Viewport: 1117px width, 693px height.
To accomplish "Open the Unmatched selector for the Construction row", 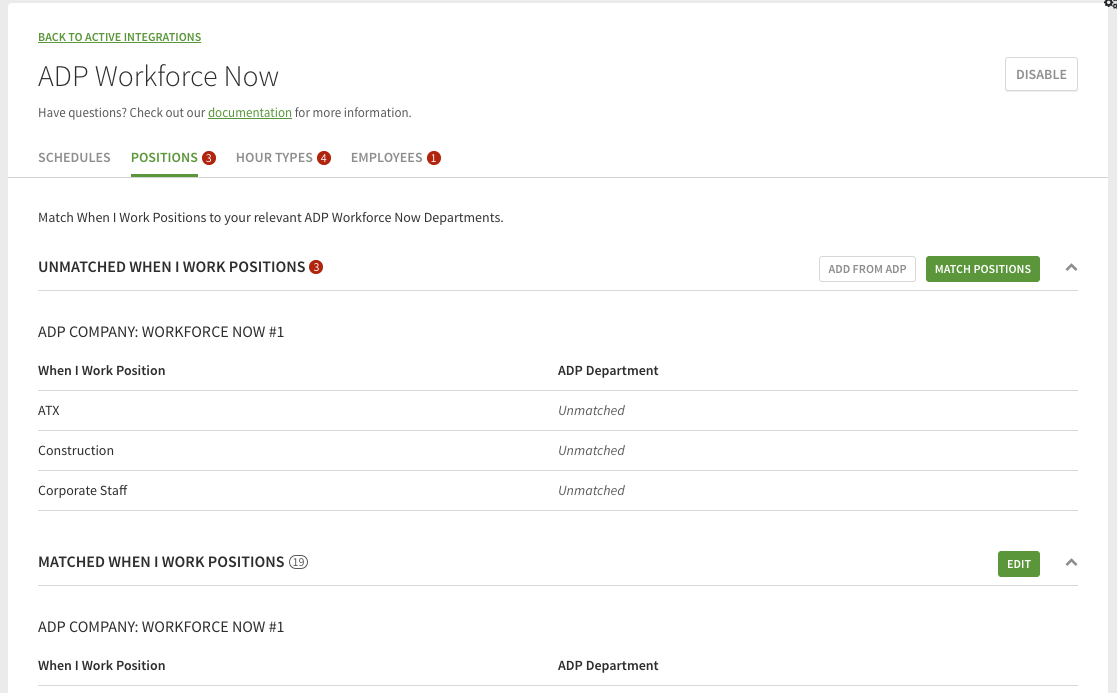I will coord(591,450).
